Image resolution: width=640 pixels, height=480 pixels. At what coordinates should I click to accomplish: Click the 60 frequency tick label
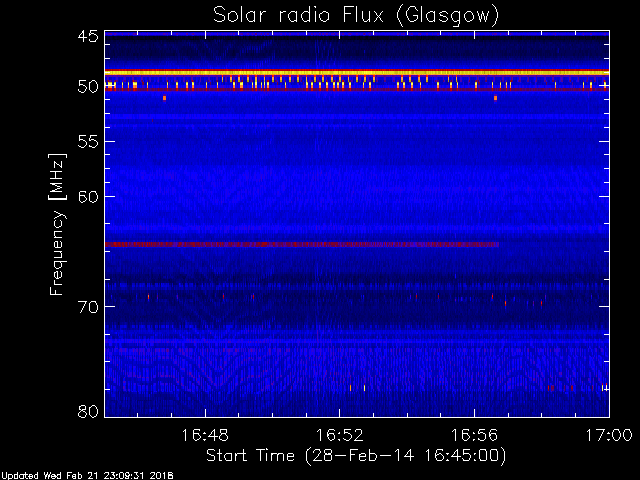pos(88,197)
